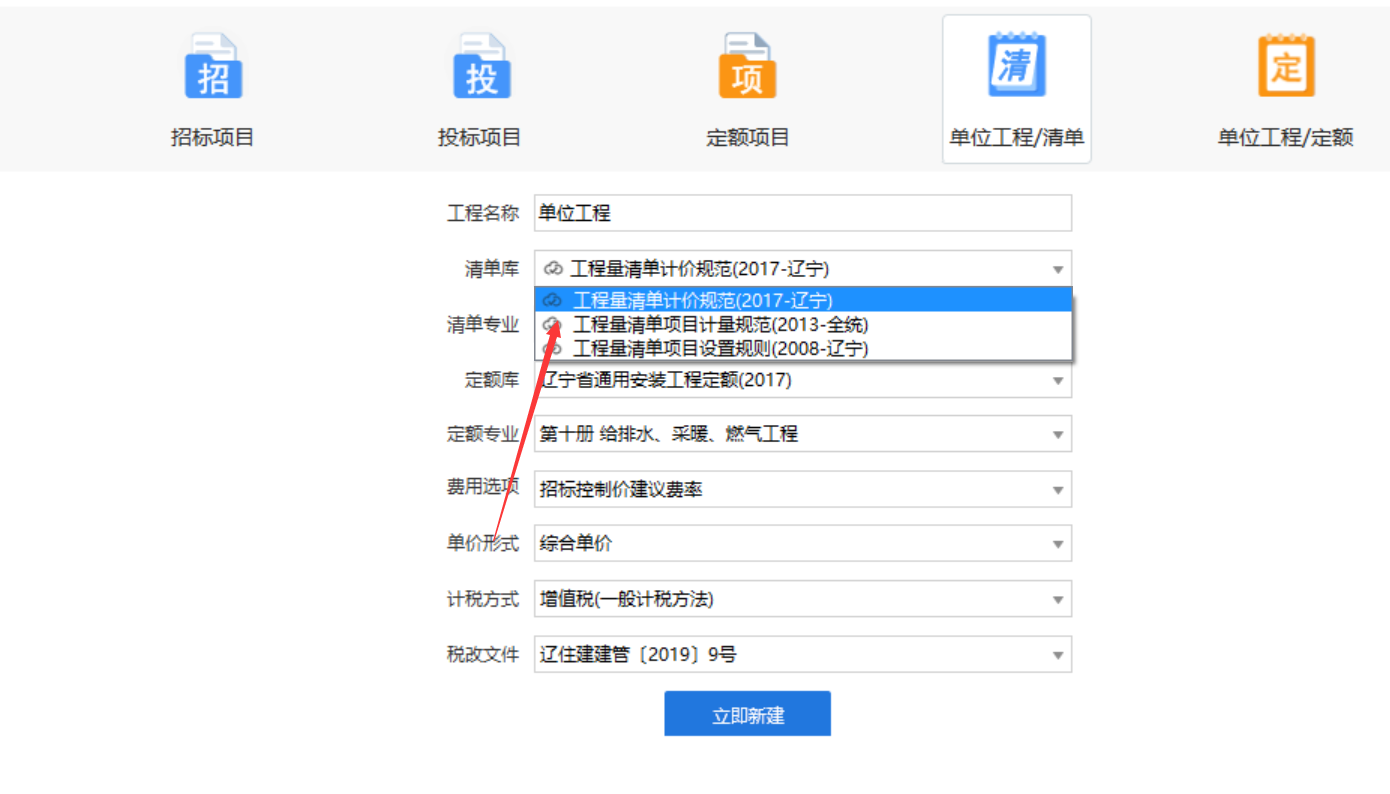
Task: Click 第十册 给排水、采暖、燃气工程 combo box
Action: [803, 434]
